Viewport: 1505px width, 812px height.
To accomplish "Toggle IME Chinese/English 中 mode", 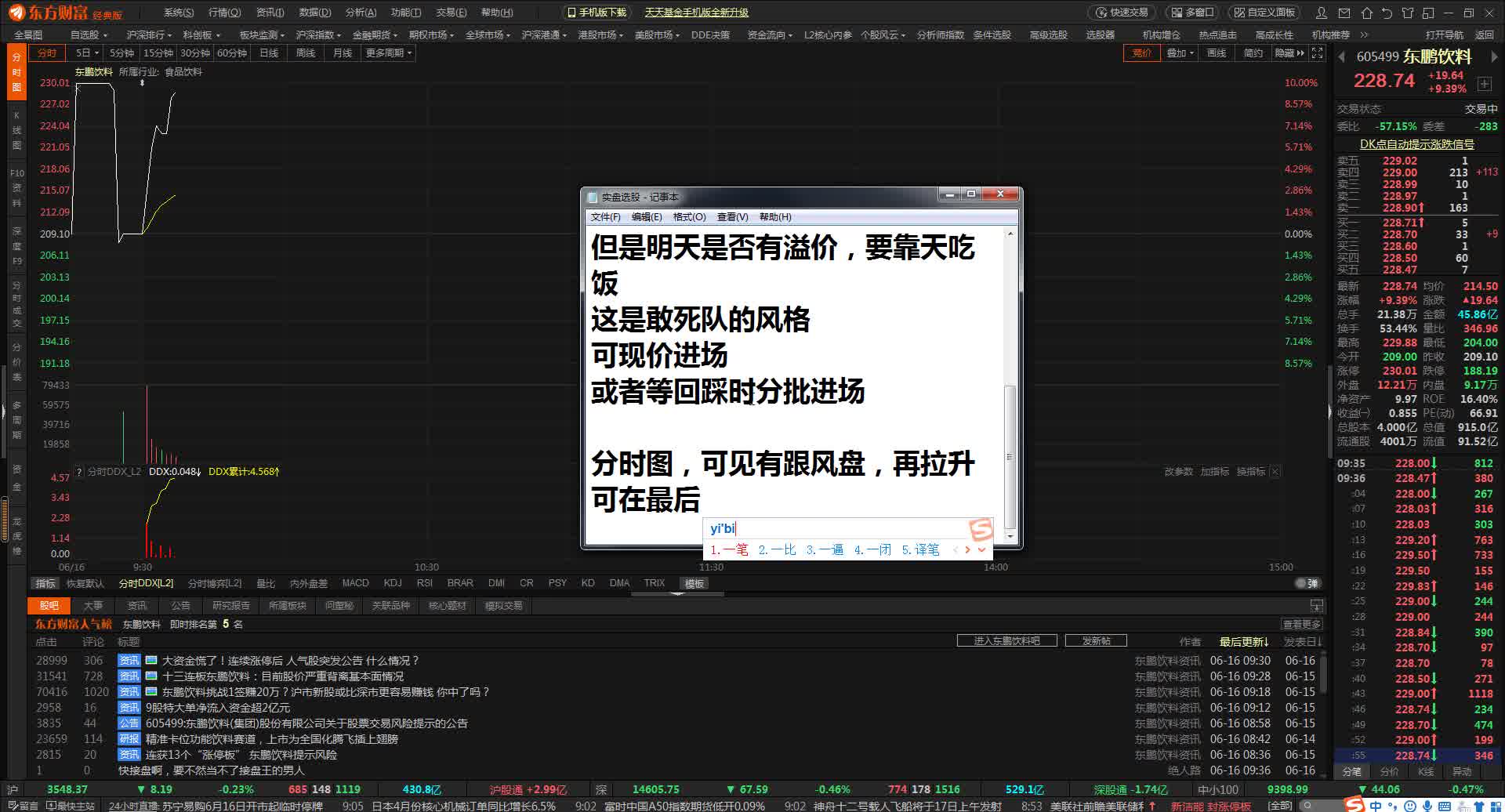I will pos(1376,806).
